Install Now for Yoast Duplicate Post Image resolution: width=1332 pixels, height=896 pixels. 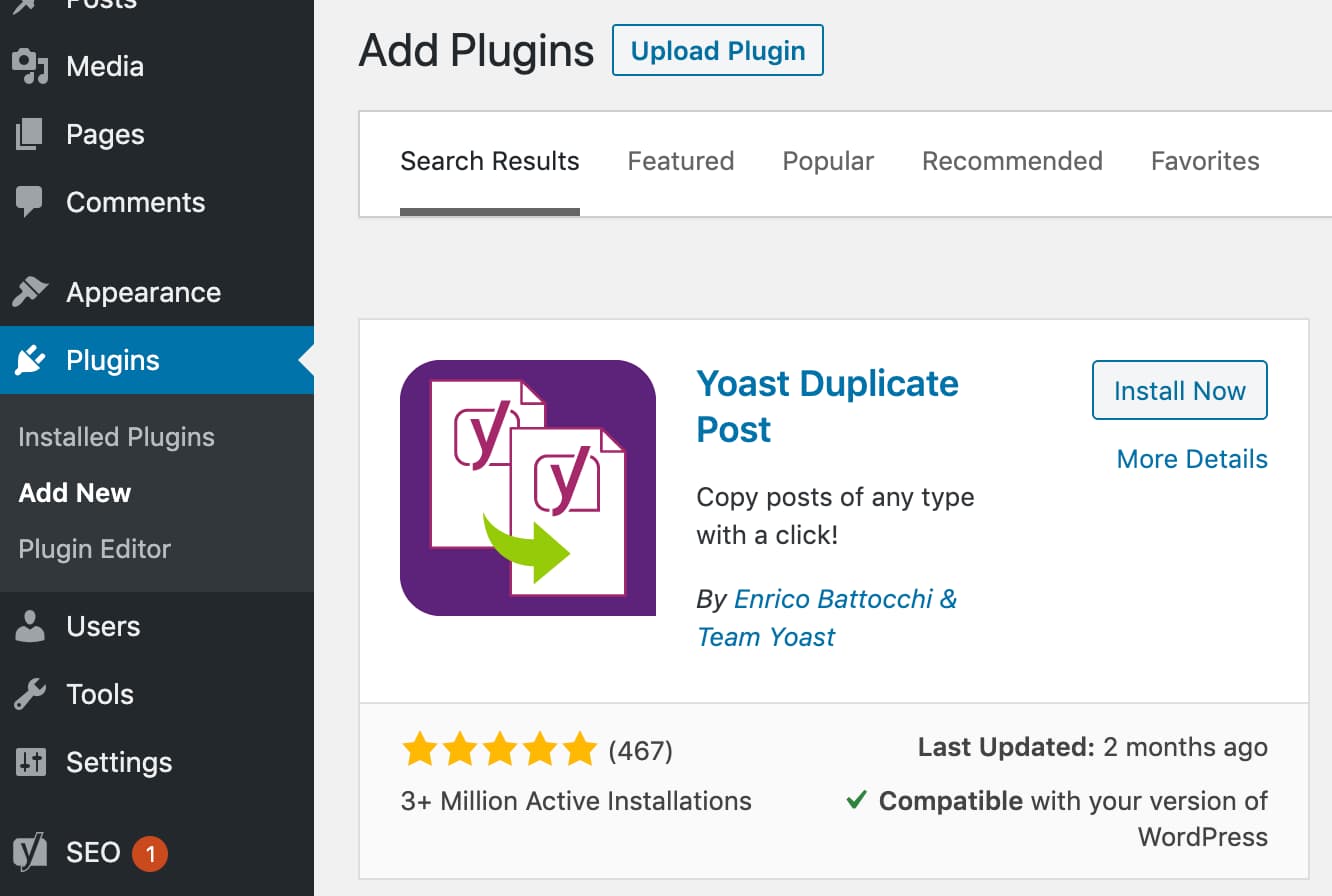point(1179,390)
